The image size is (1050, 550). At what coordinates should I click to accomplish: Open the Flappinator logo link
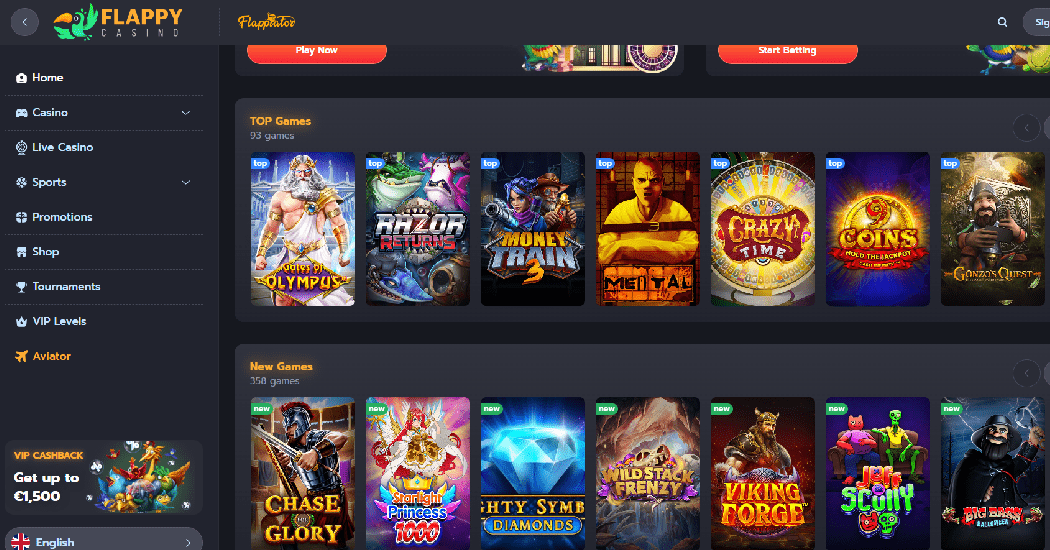[266, 22]
